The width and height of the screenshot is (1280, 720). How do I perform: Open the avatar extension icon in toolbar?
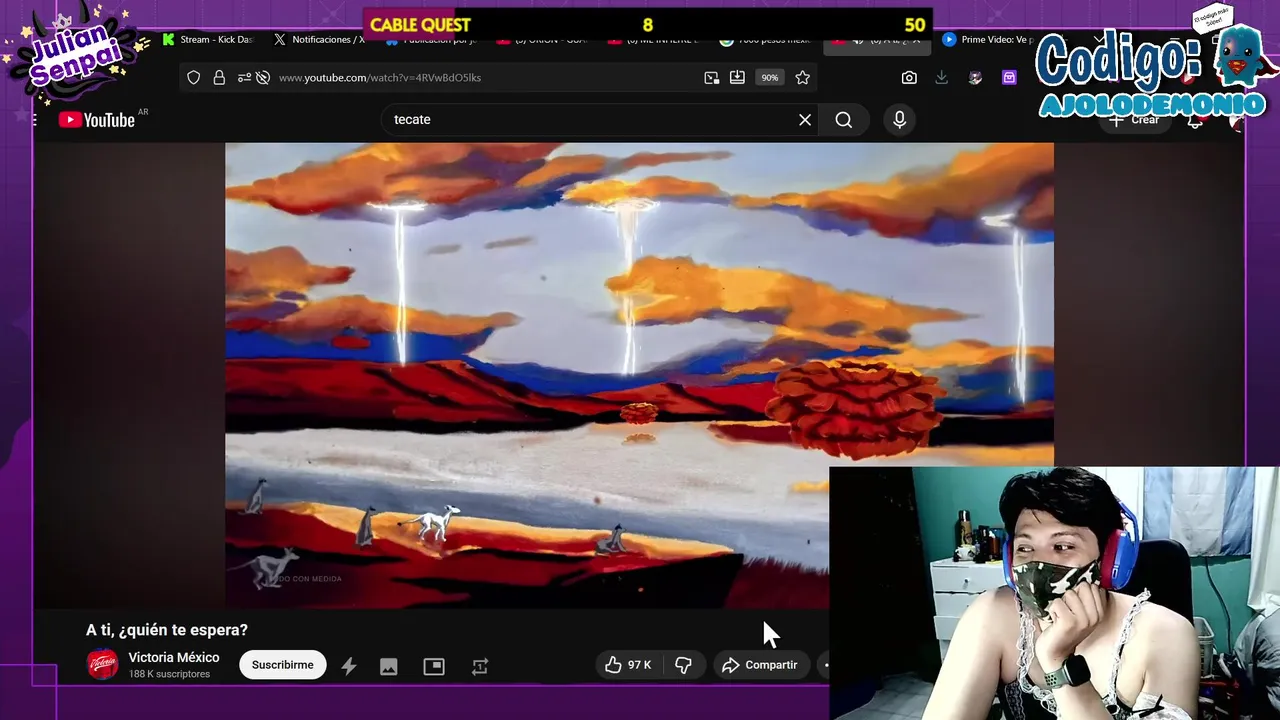pyautogui.click(x=975, y=77)
